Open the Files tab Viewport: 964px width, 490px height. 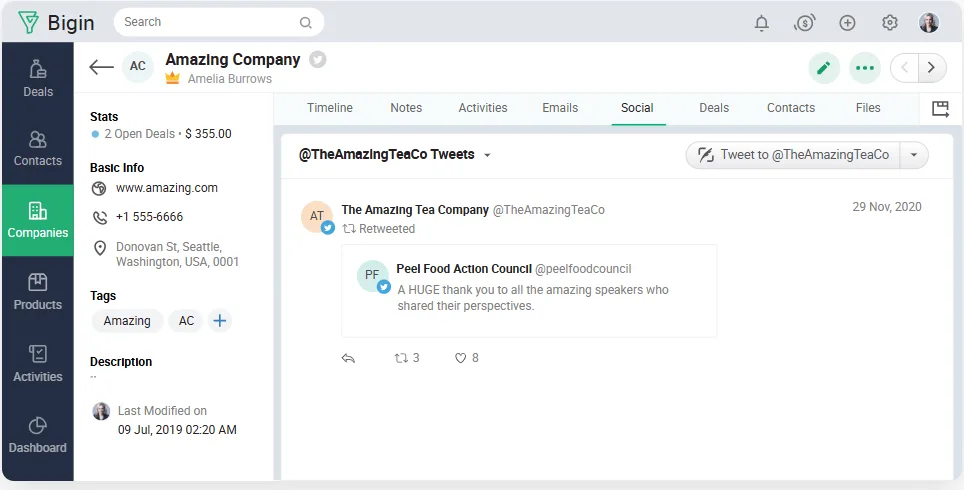[867, 108]
